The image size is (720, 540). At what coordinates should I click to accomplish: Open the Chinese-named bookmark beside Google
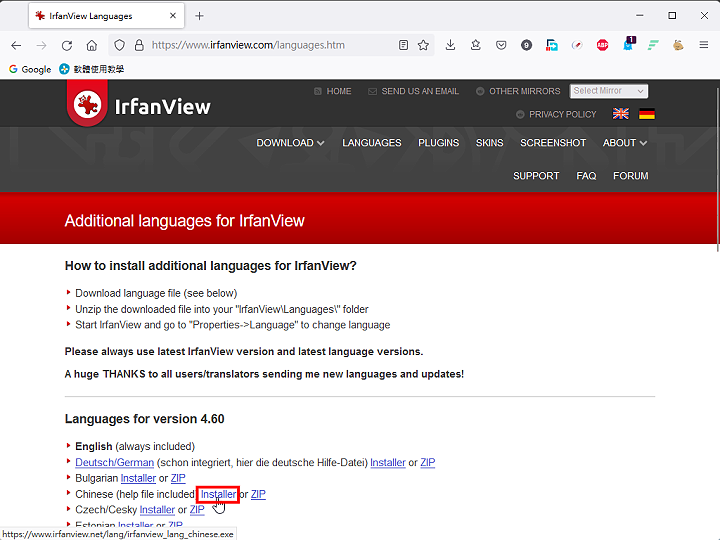tap(92, 69)
